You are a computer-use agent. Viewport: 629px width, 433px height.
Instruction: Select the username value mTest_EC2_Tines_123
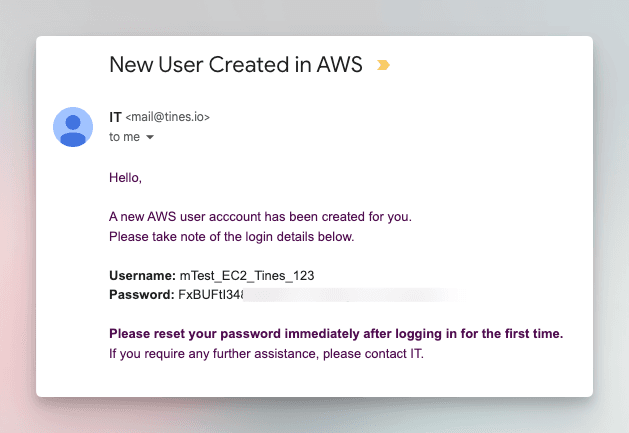coord(247,276)
